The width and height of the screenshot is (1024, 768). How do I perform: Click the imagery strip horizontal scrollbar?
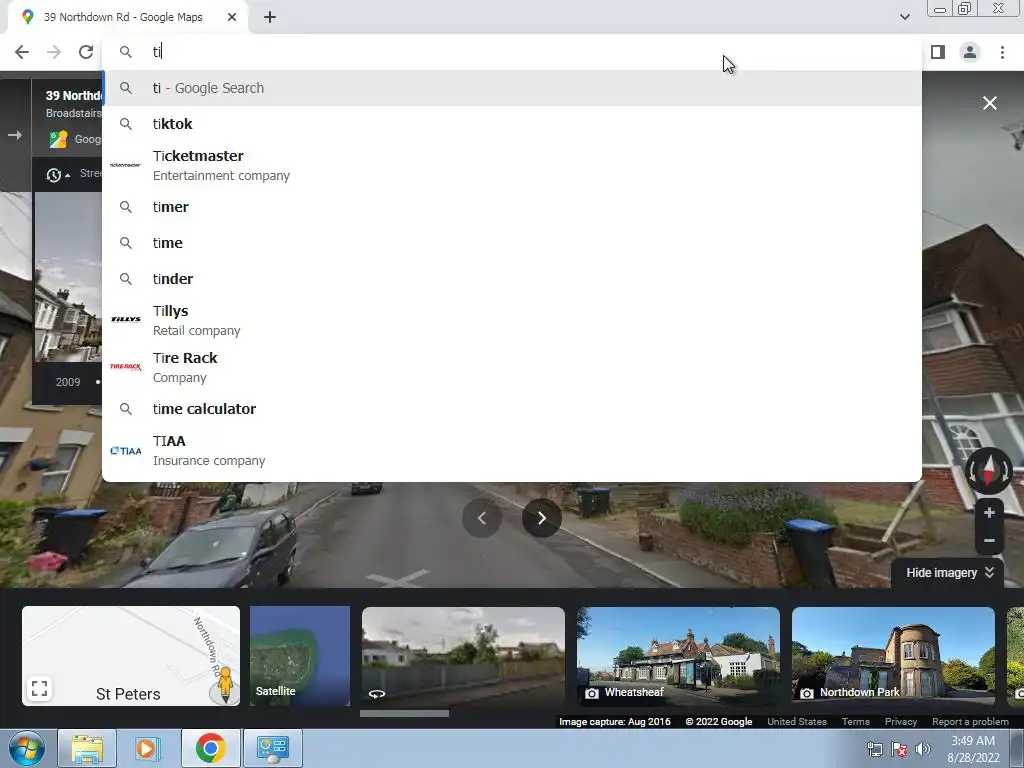[x=404, y=713]
